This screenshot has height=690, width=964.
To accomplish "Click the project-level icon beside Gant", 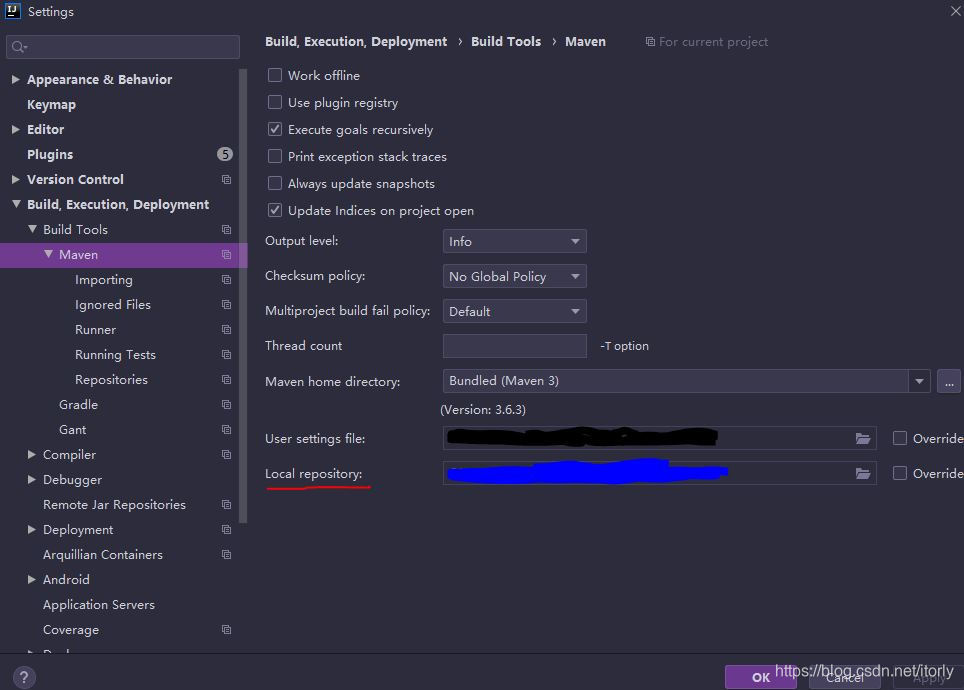I will 226,429.
